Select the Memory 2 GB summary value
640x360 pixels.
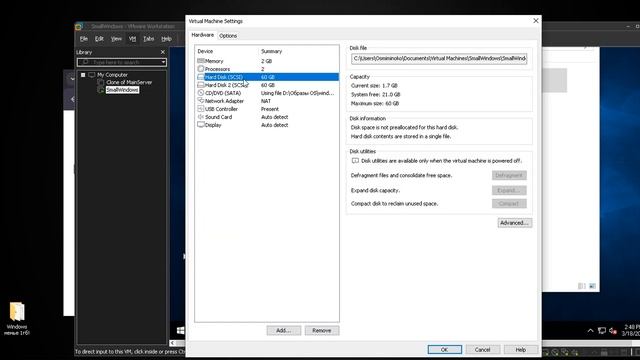click(267, 61)
